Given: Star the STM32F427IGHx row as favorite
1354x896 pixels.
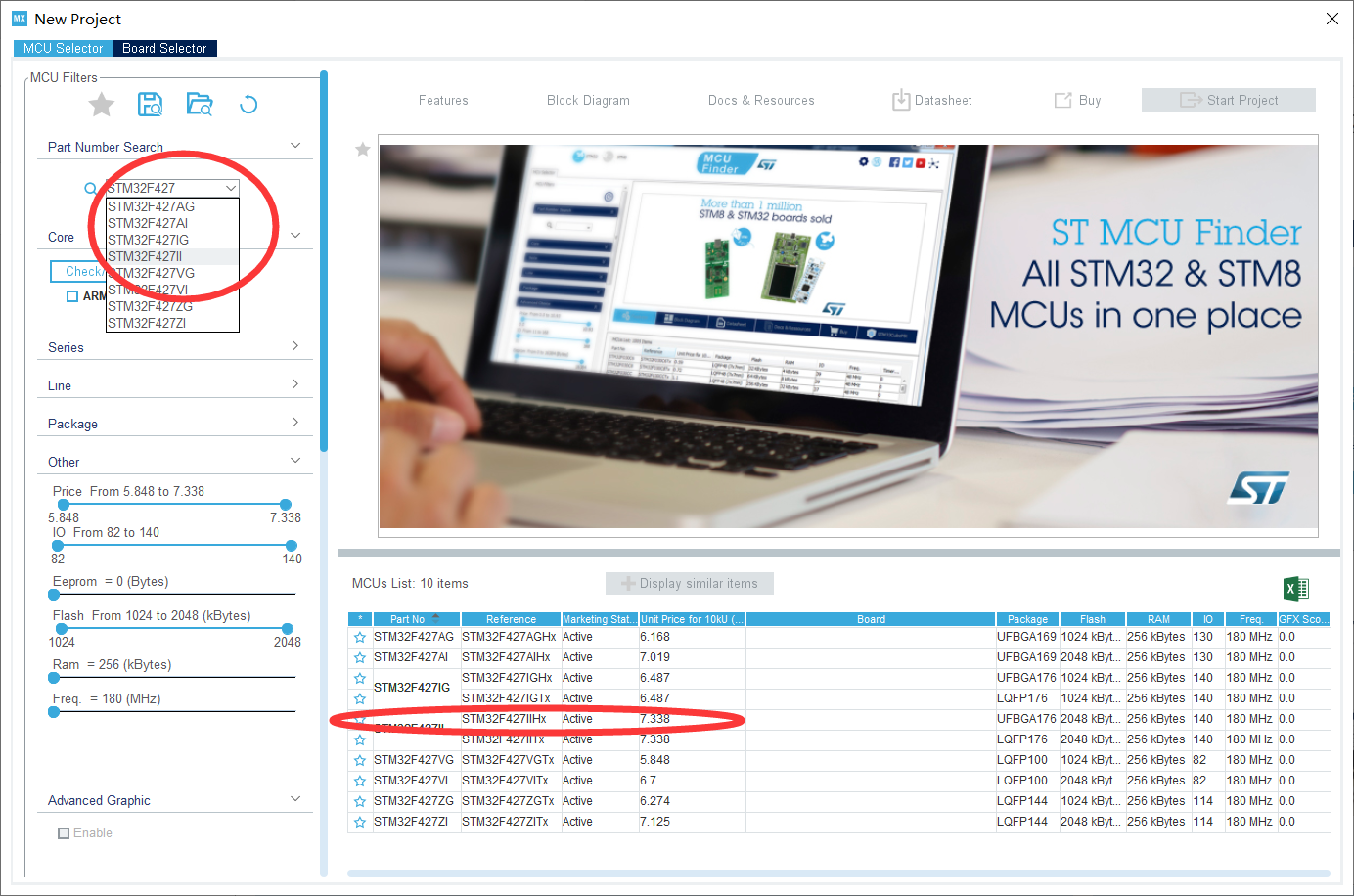Looking at the screenshot, I should (360, 678).
